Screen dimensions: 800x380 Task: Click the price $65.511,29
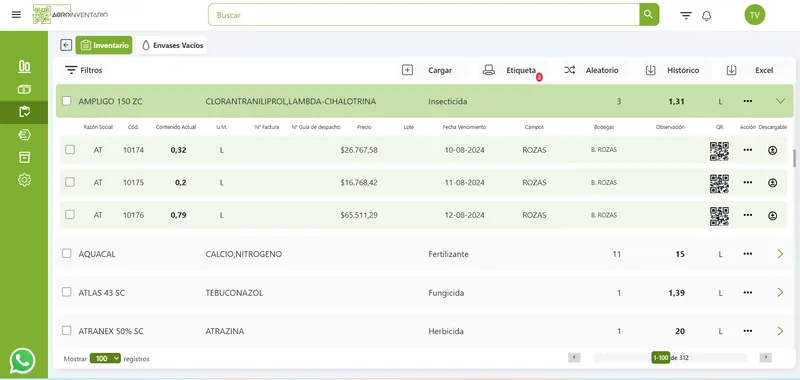pyautogui.click(x=359, y=215)
